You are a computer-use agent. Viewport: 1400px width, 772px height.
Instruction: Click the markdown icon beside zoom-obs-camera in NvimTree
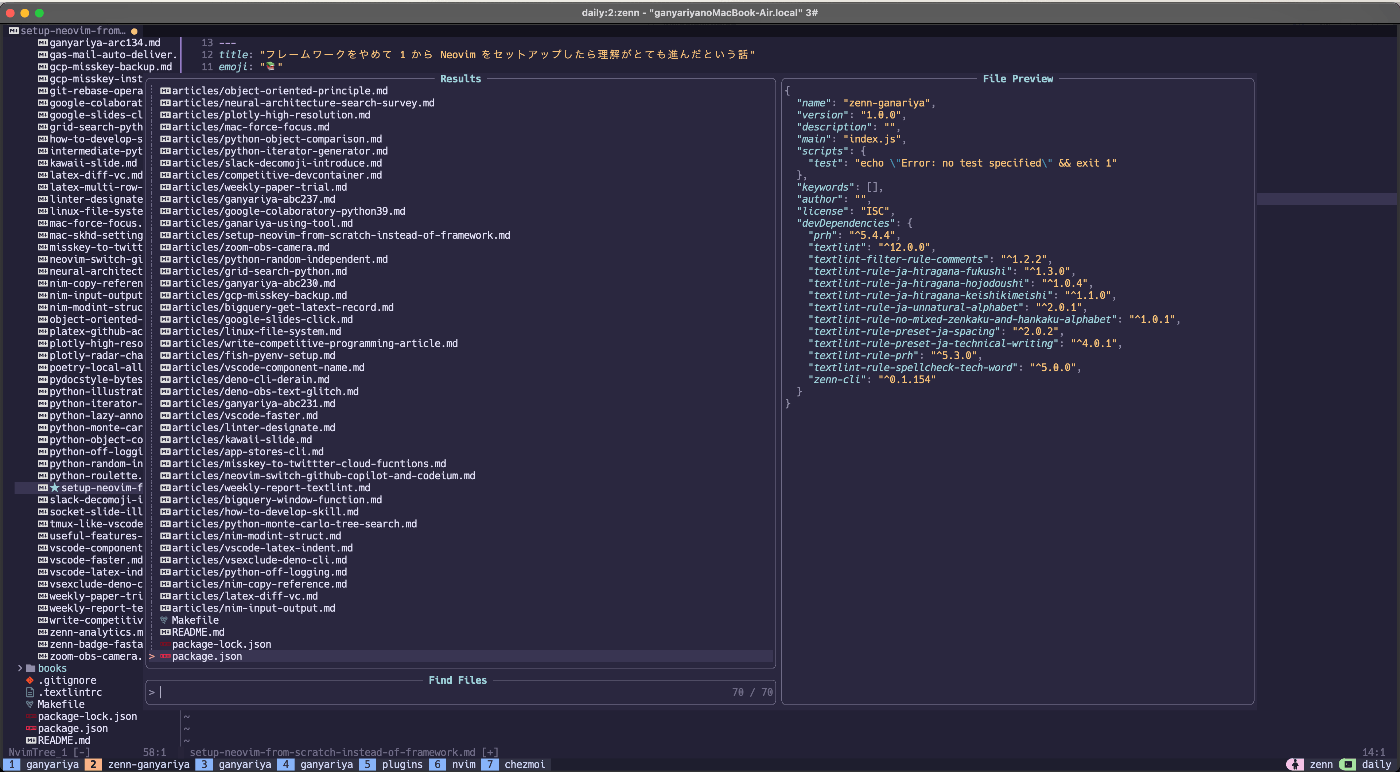43,656
